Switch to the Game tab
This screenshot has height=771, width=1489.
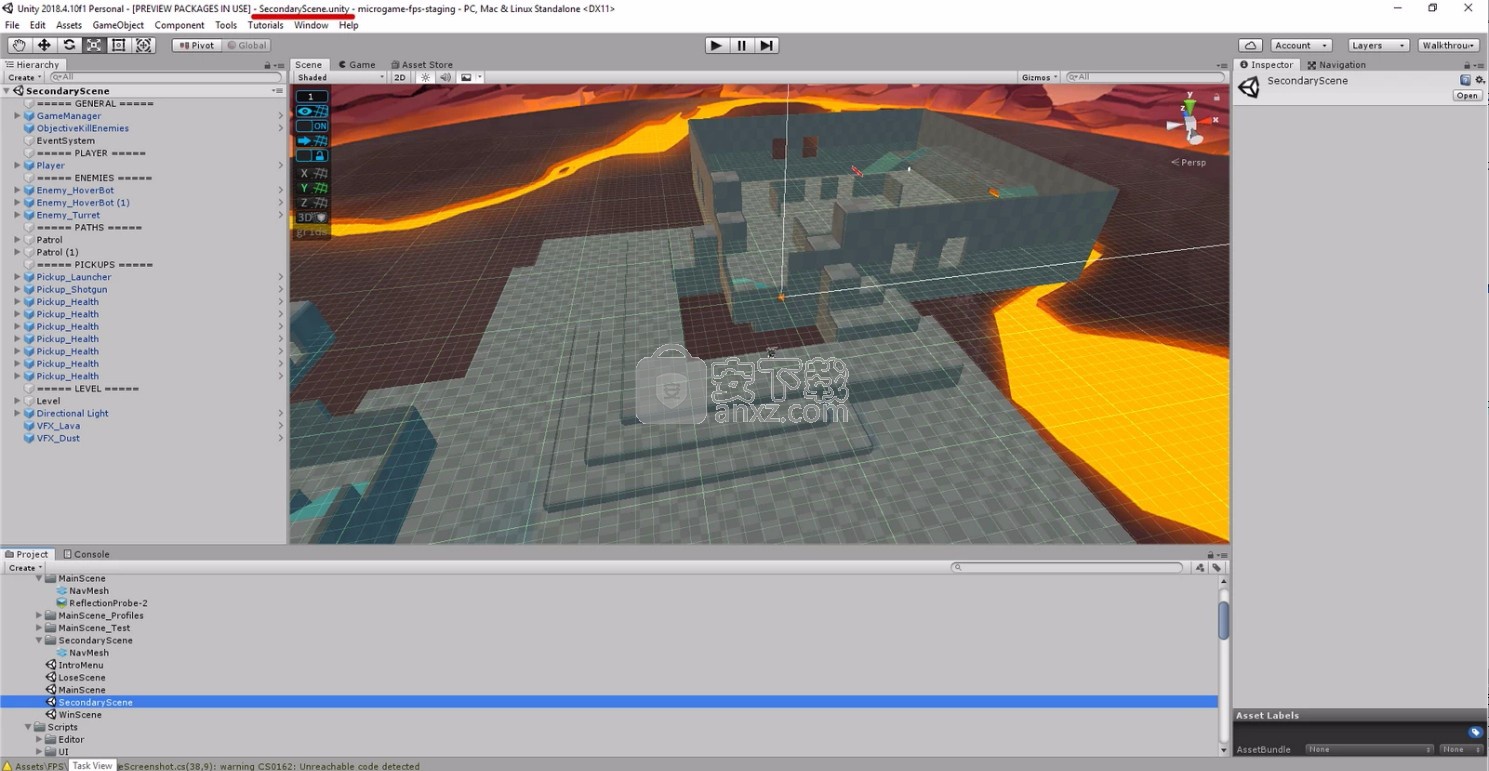(356, 64)
